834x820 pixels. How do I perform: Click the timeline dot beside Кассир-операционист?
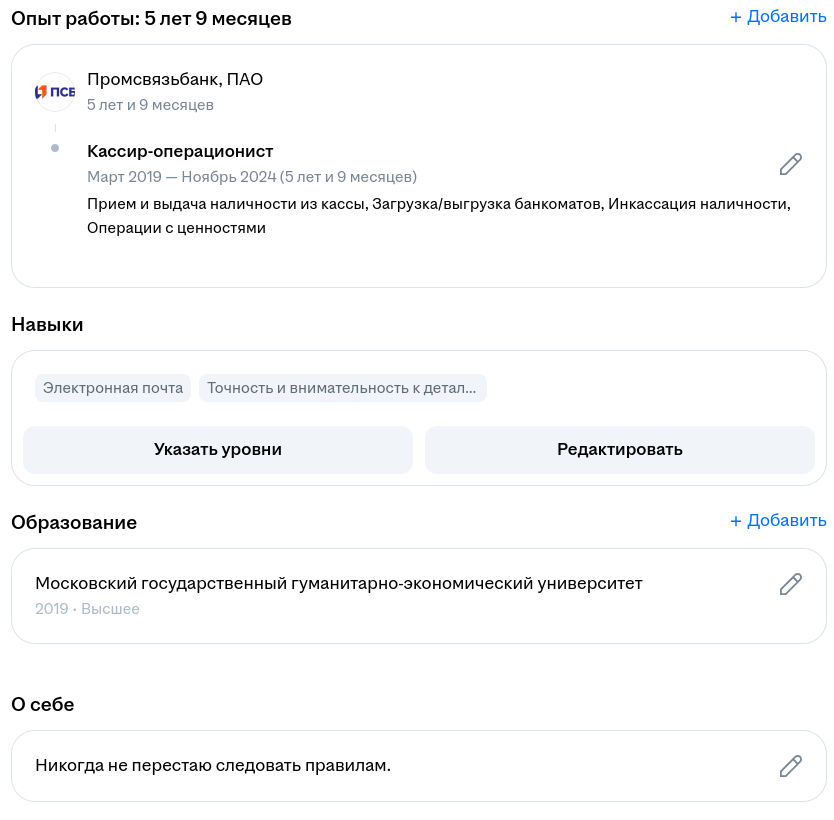click(55, 148)
